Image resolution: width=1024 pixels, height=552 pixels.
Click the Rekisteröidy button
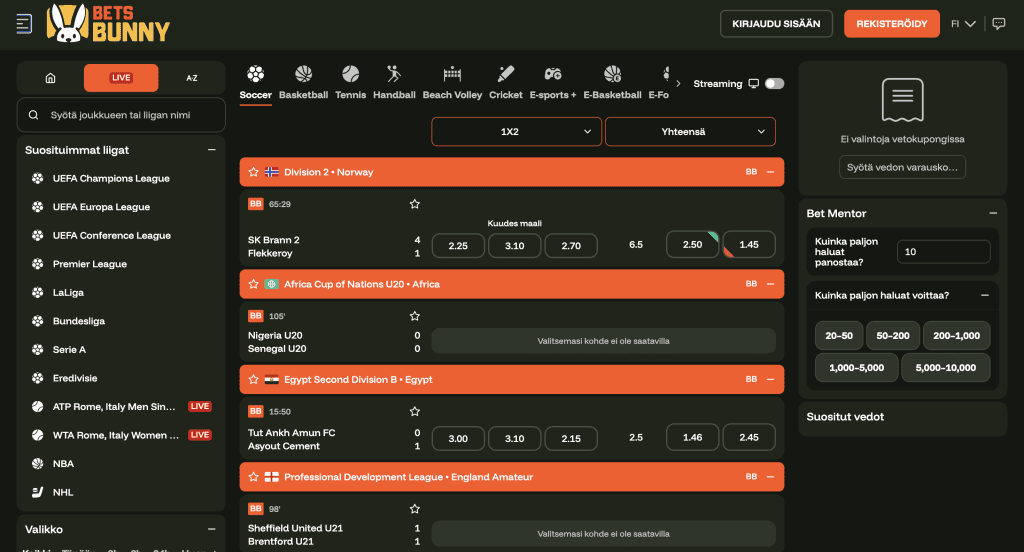point(891,24)
